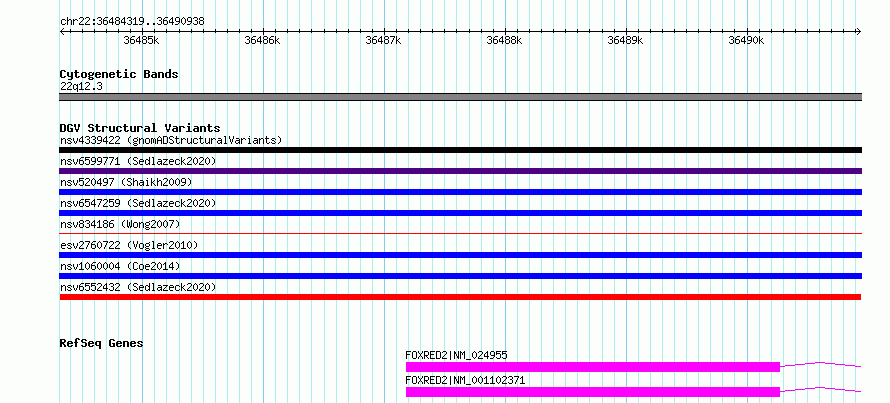The height and width of the screenshot is (403, 890).
Task: Click the 22q12.3 band label
Action: pos(81,87)
